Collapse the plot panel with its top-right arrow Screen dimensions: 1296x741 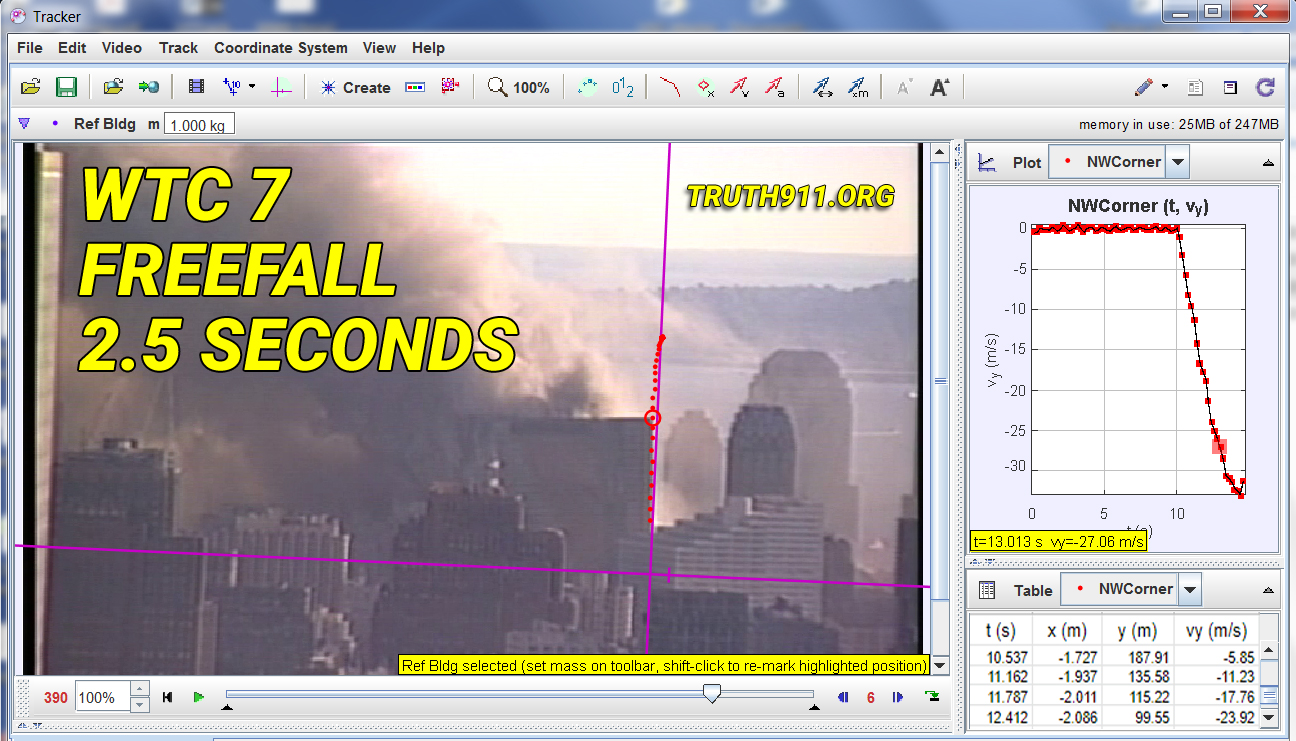point(1269,161)
